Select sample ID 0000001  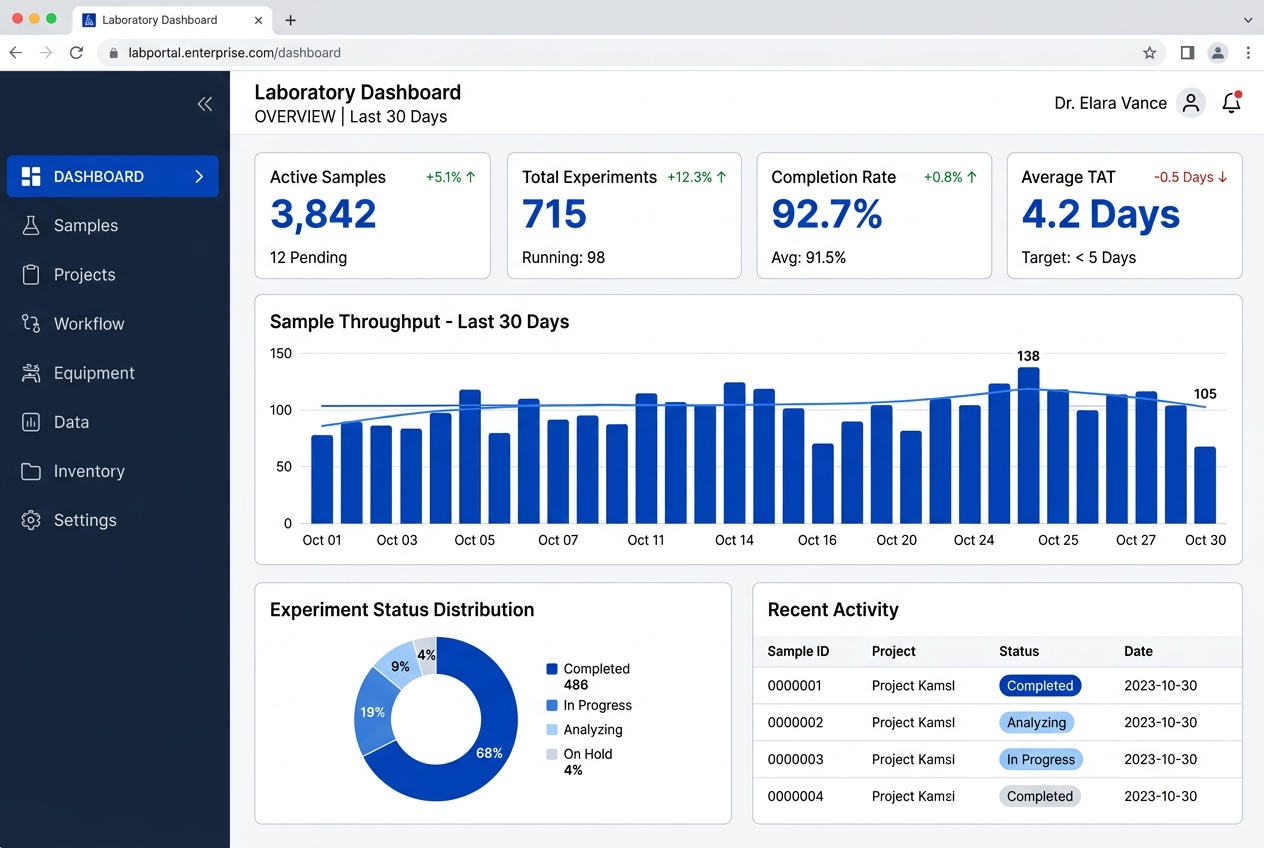click(795, 686)
